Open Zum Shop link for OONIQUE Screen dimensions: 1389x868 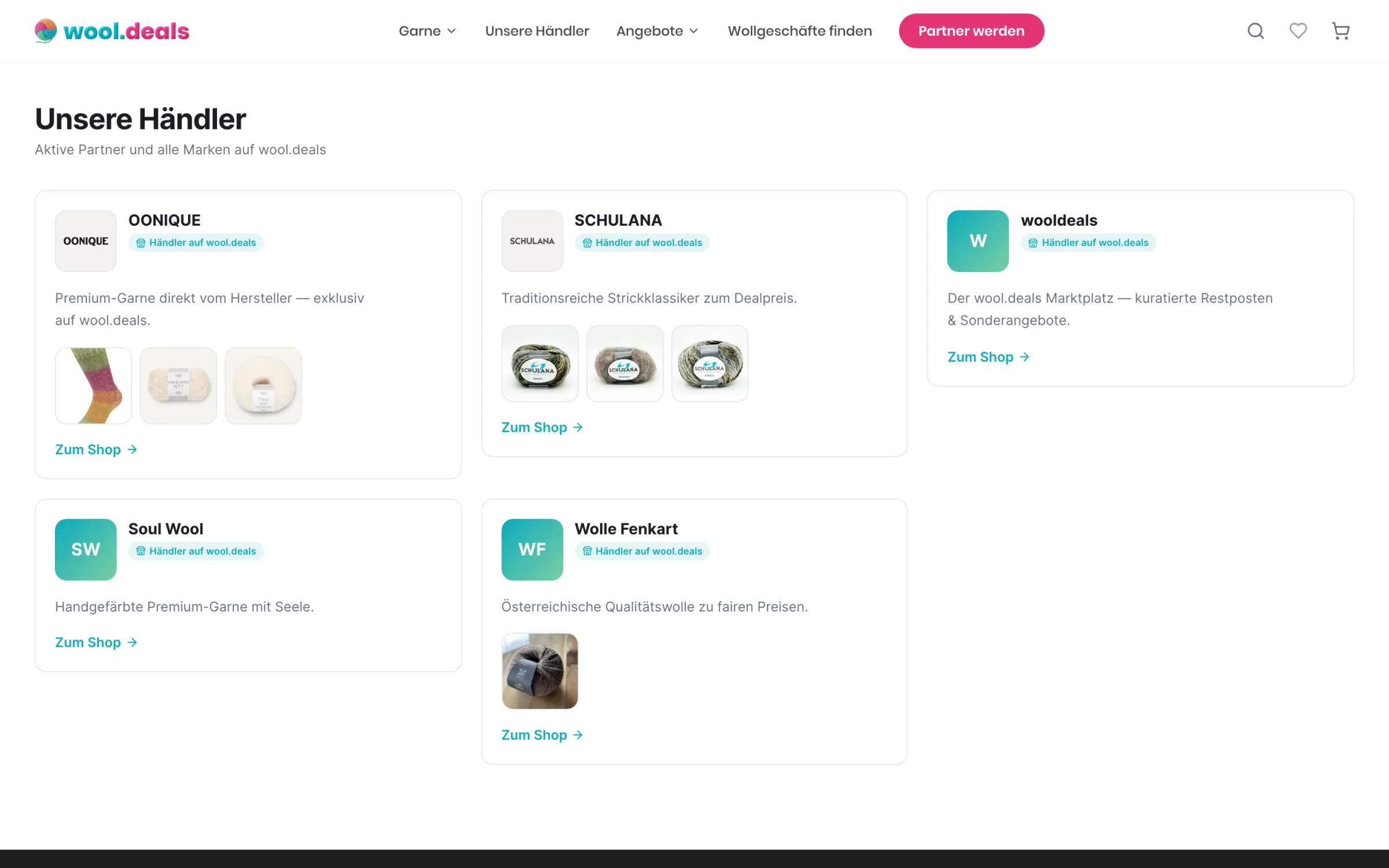(96, 450)
